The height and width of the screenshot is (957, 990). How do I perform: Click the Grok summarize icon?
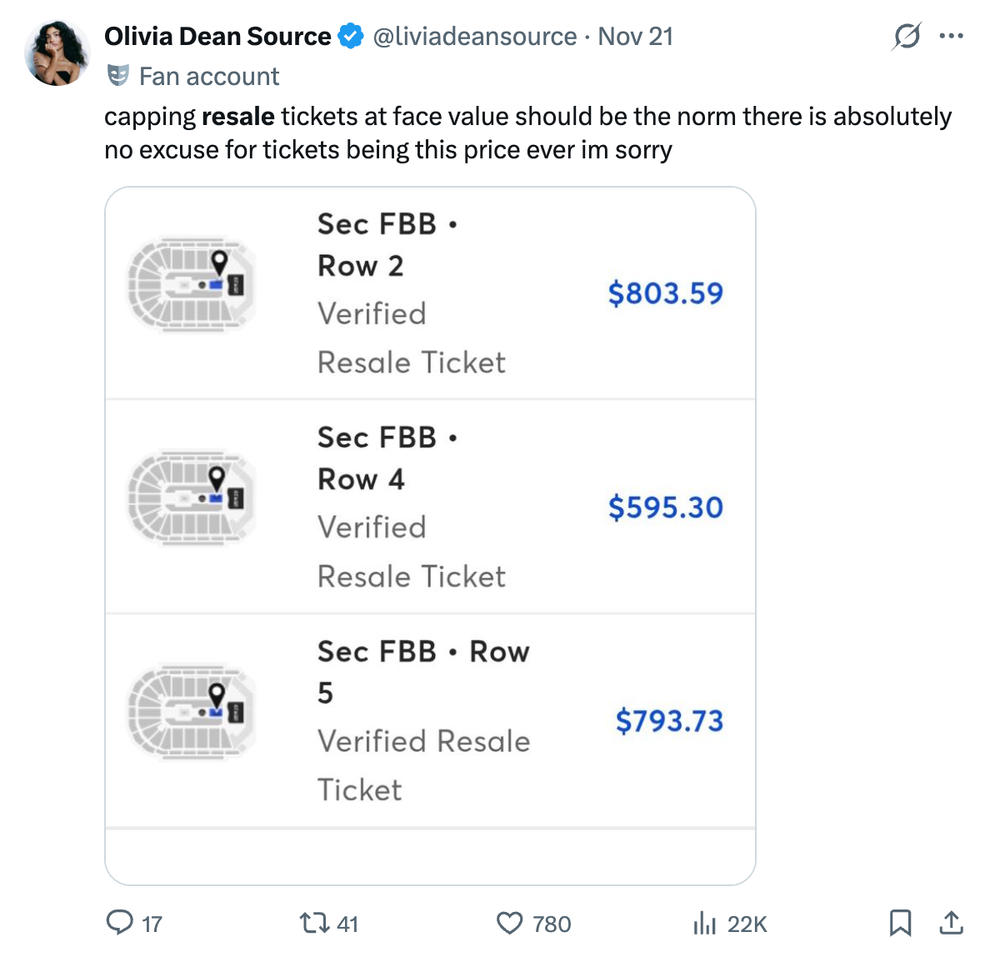pyautogui.click(x=905, y=35)
